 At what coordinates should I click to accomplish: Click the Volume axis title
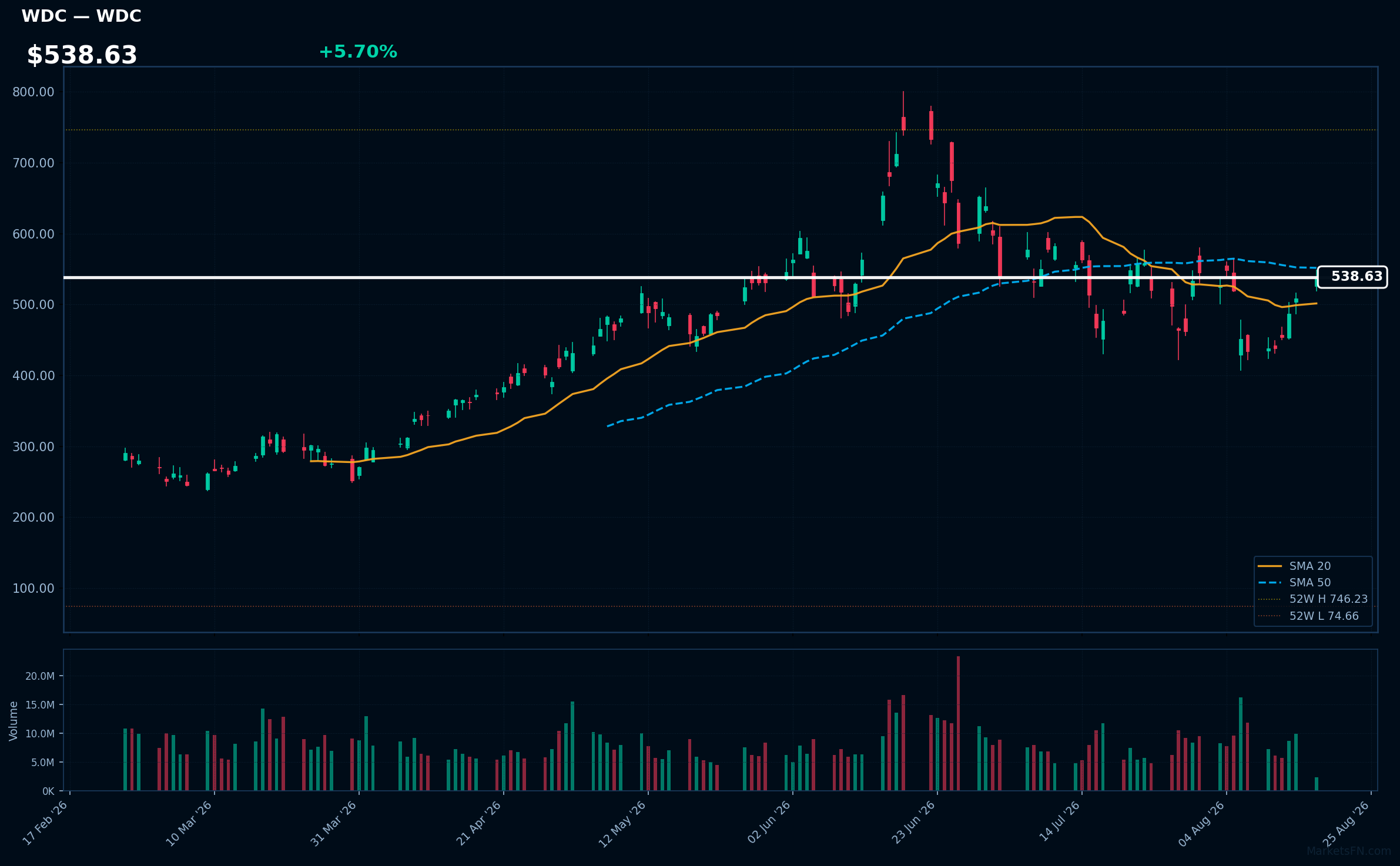point(14,721)
